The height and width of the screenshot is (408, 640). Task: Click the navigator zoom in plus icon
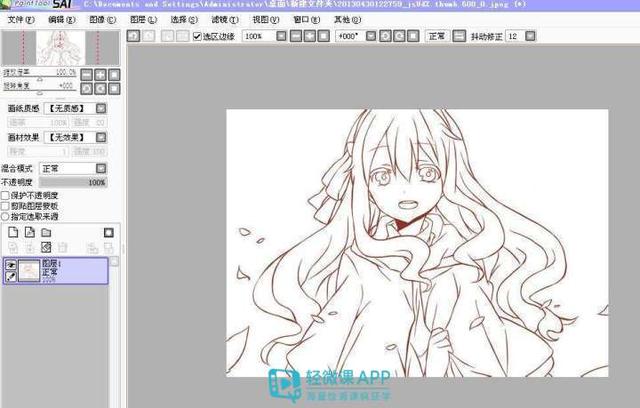[x=100, y=75]
